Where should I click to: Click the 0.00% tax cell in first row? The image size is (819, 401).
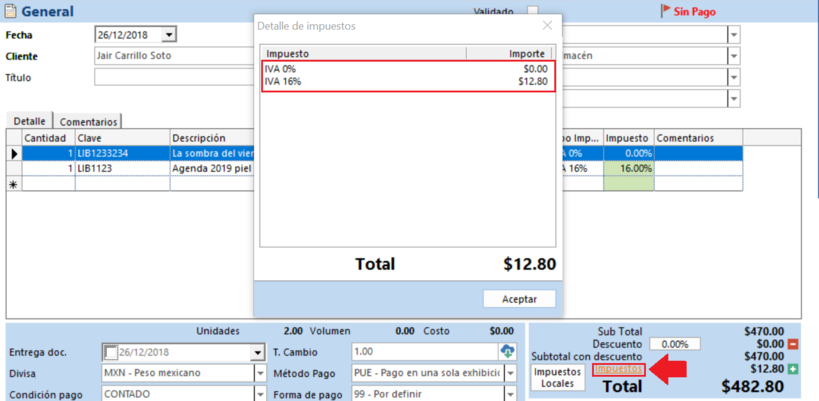click(x=628, y=154)
